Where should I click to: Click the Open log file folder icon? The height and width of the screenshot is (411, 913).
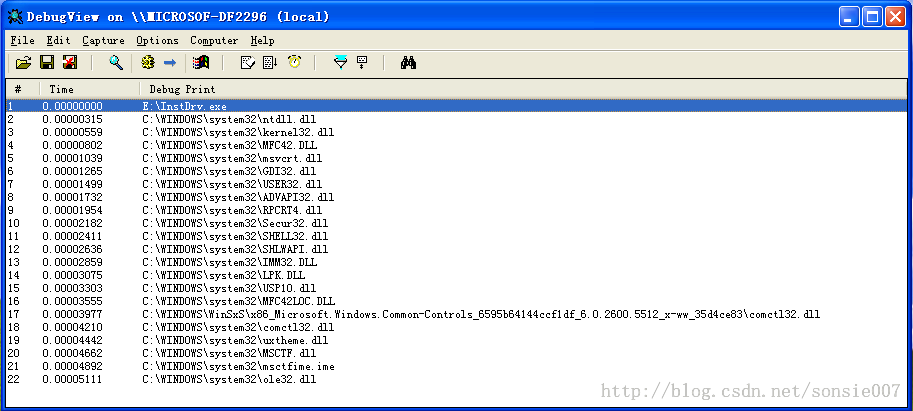click(x=23, y=62)
